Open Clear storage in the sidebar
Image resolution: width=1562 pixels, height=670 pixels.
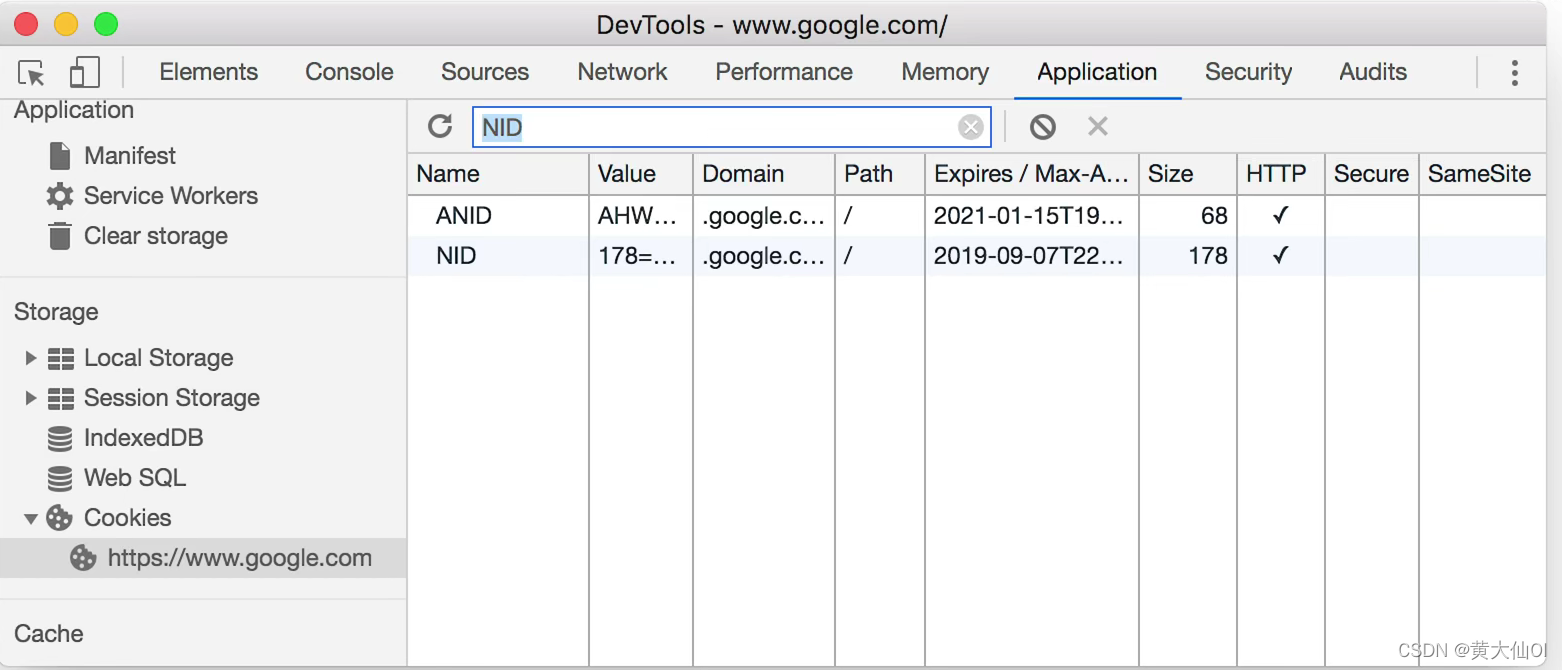click(x=156, y=236)
